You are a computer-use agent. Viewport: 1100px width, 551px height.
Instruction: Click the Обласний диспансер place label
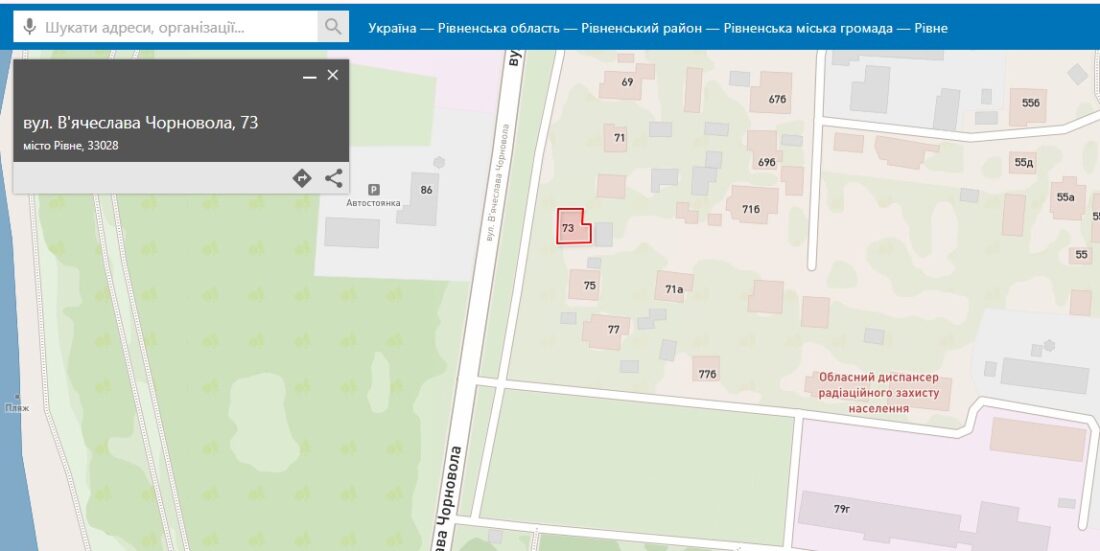coord(878,392)
